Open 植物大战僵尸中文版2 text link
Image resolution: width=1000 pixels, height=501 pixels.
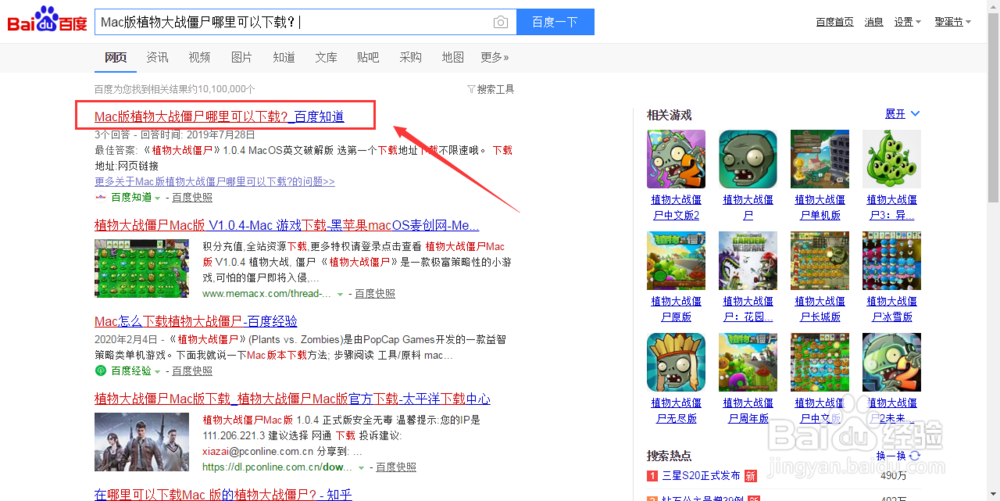[676, 207]
